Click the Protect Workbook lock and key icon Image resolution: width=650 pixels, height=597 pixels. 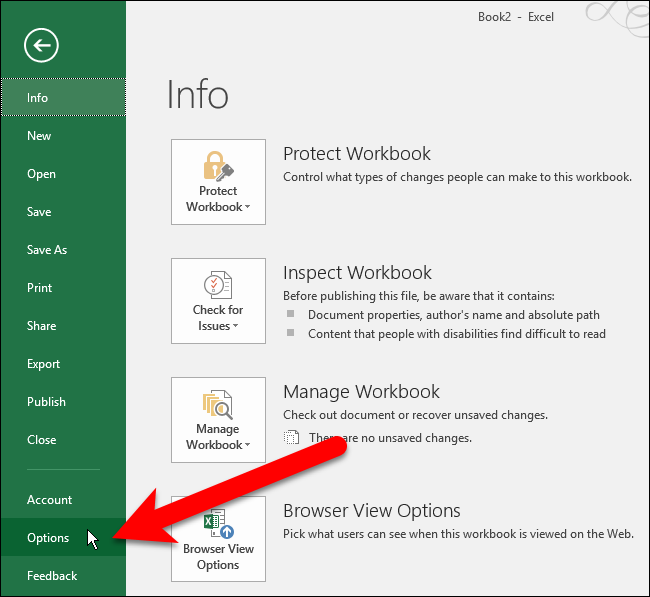[218, 166]
